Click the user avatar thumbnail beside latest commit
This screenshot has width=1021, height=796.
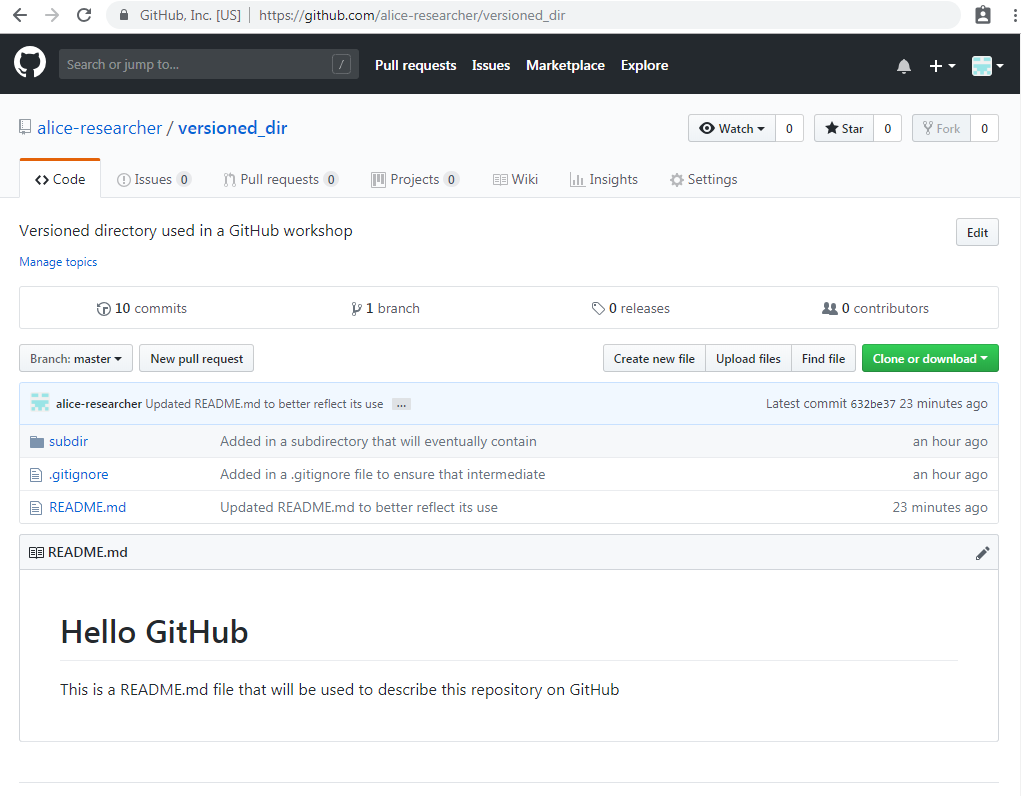(x=40, y=403)
